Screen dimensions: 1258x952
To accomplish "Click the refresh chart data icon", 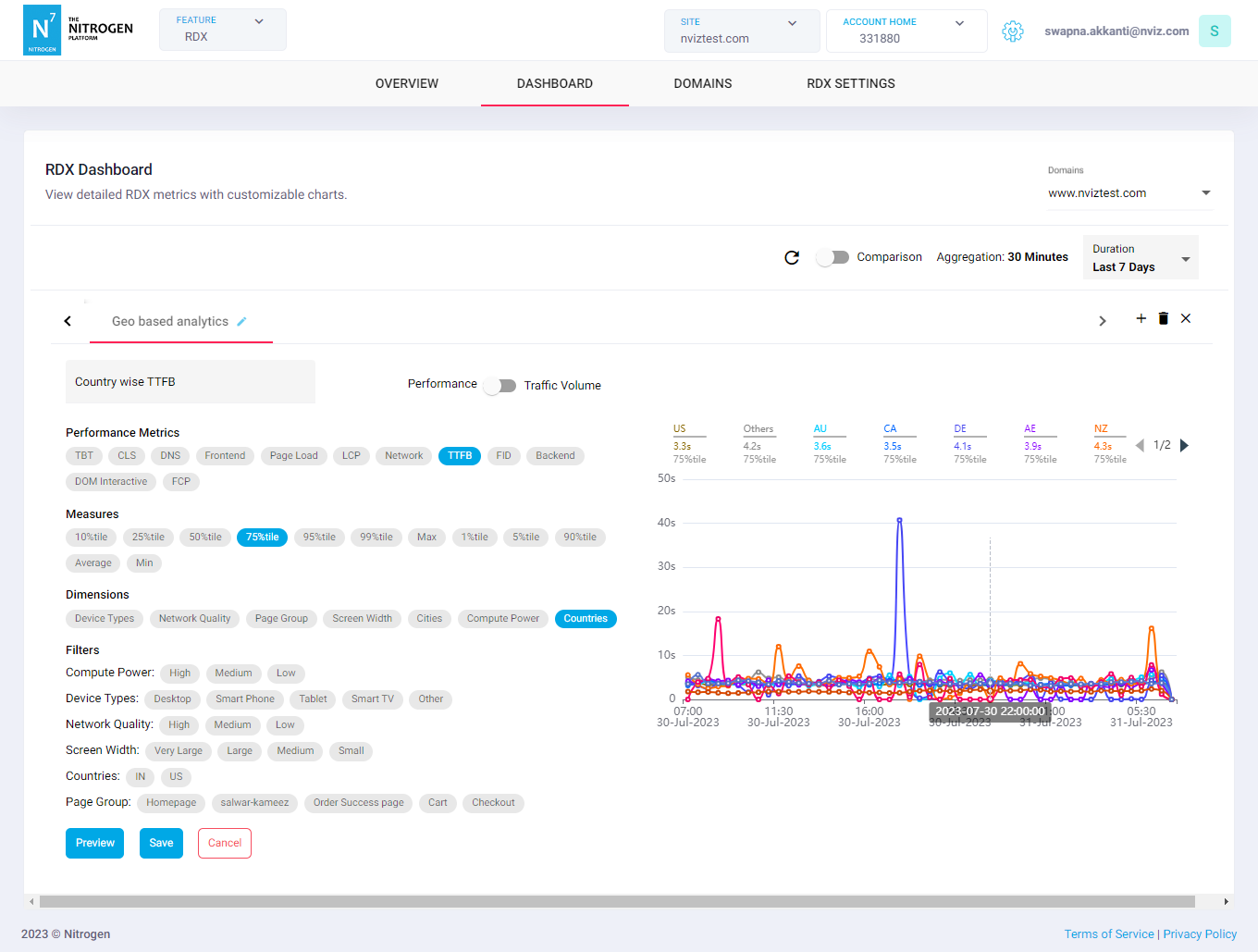I will pyautogui.click(x=792, y=257).
